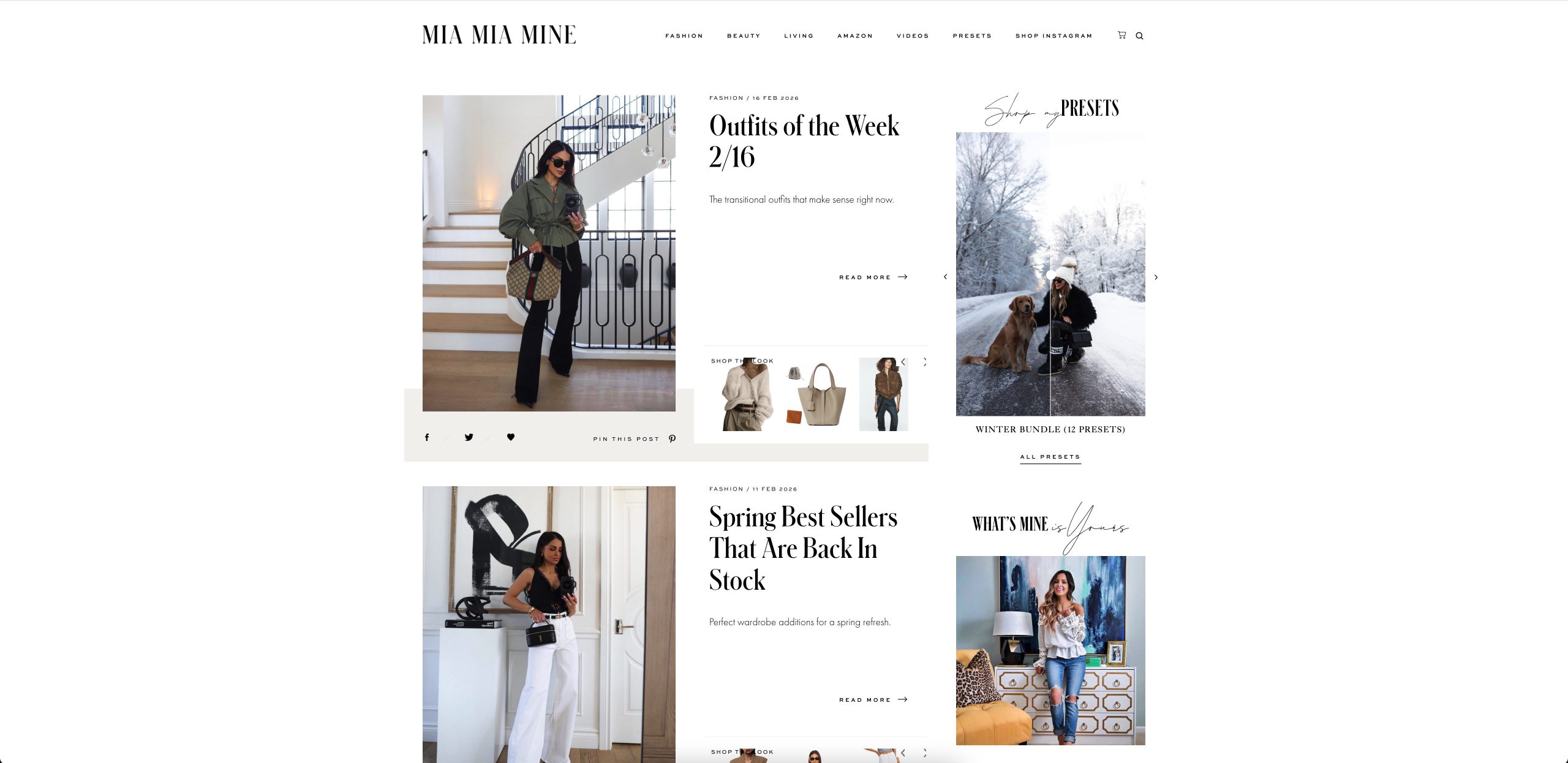Show next preset in carousel

(1156, 277)
